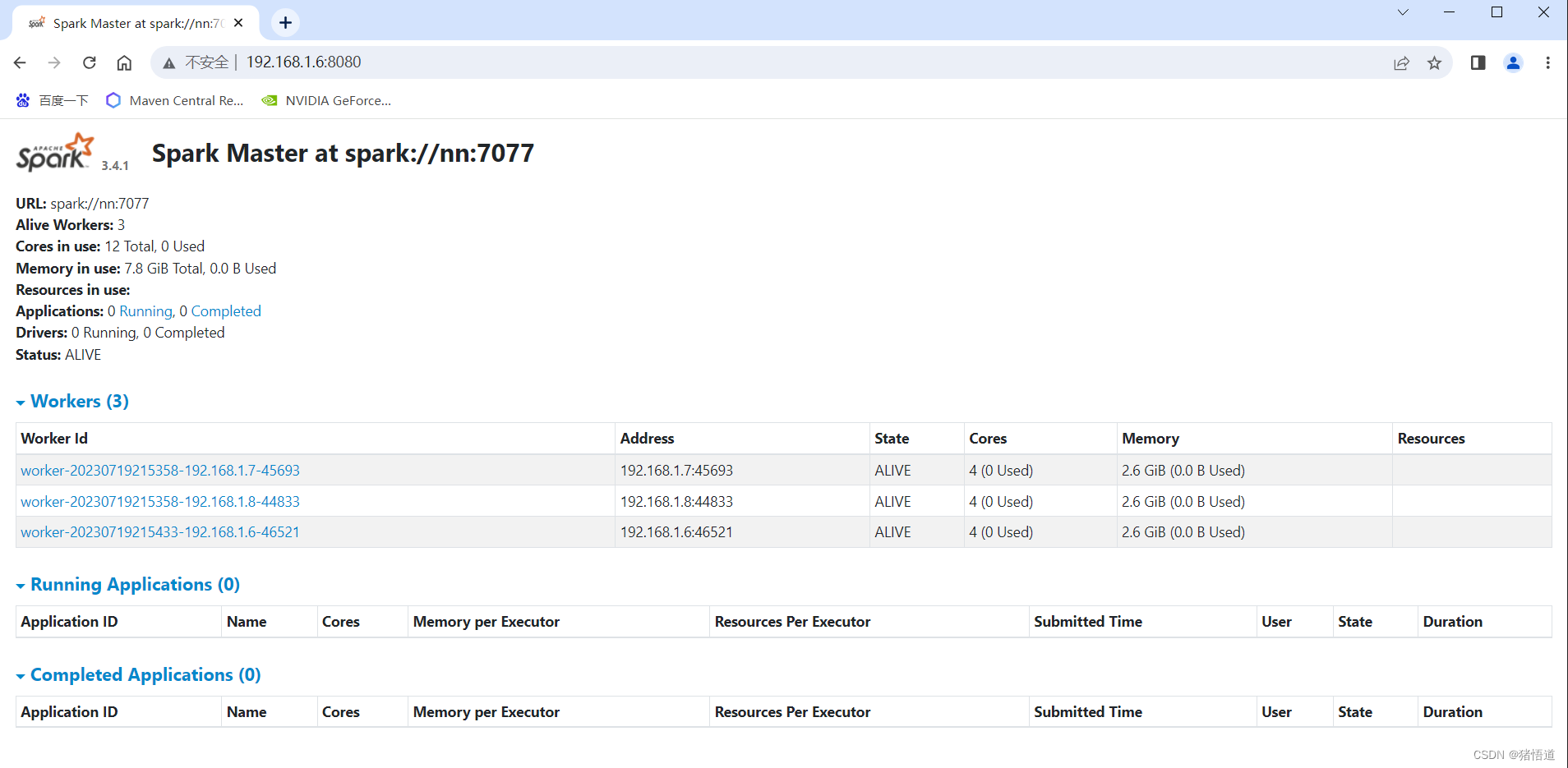Open the 百度一下 bookmark
Image resolution: width=1568 pixels, height=768 pixels.
52,100
